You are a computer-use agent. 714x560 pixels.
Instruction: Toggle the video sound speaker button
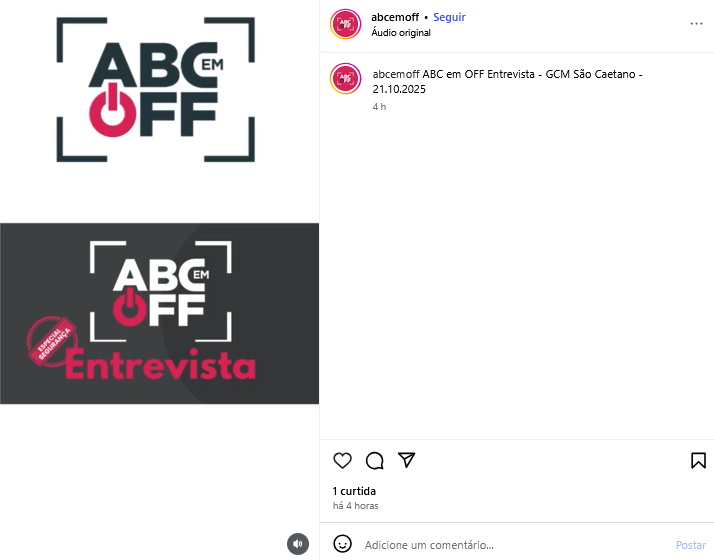tap(298, 544)
